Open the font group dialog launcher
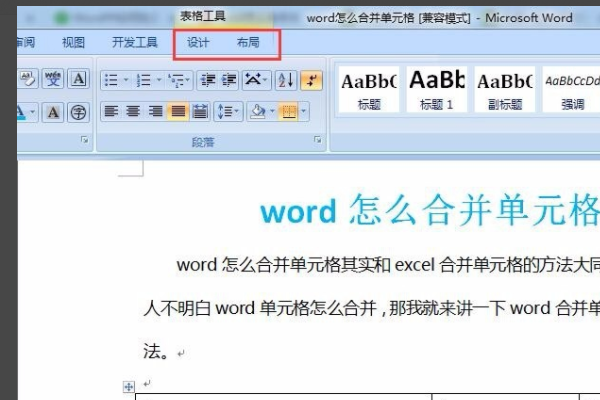The image size is (600, 400). click(x=85, y=140)
